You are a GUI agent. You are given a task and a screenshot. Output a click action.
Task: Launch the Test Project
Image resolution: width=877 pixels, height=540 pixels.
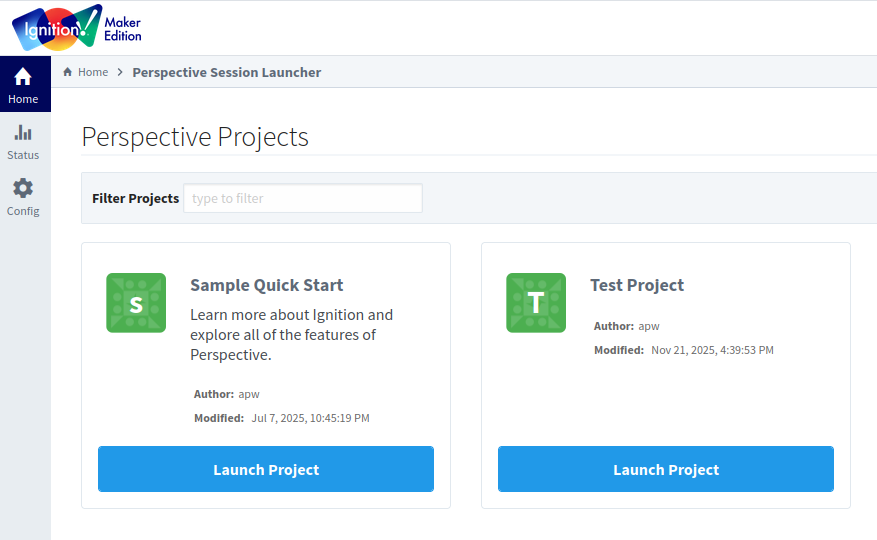pos(666,469)
